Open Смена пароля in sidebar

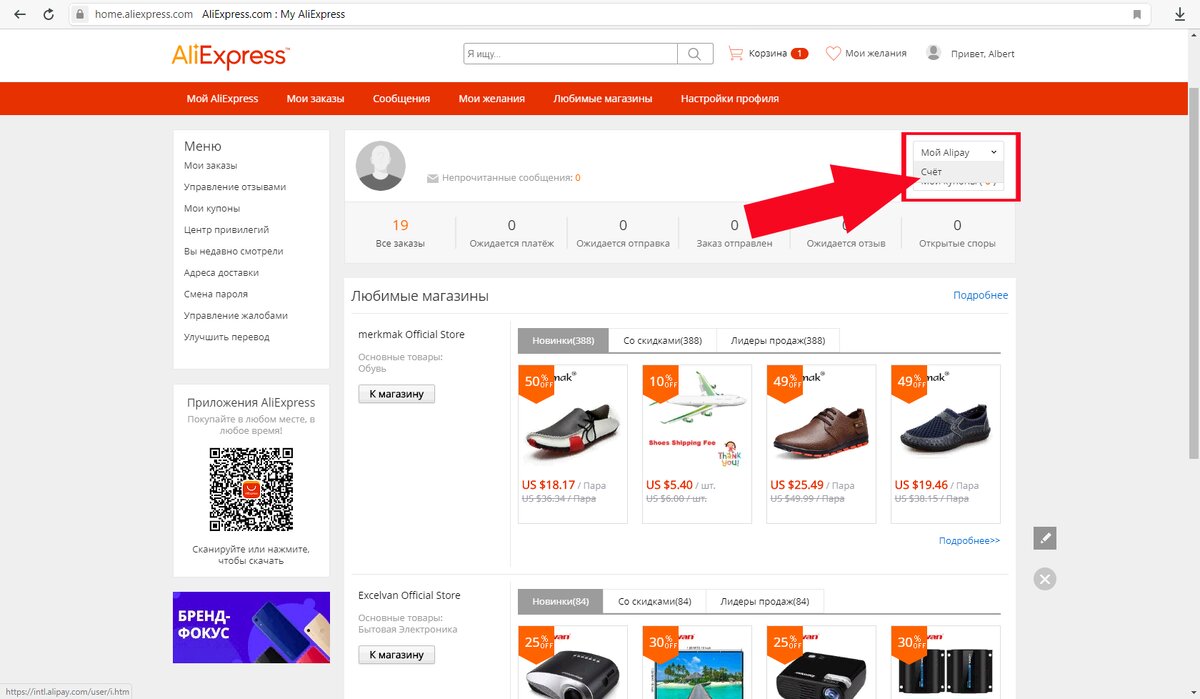[x=216, y=294]
